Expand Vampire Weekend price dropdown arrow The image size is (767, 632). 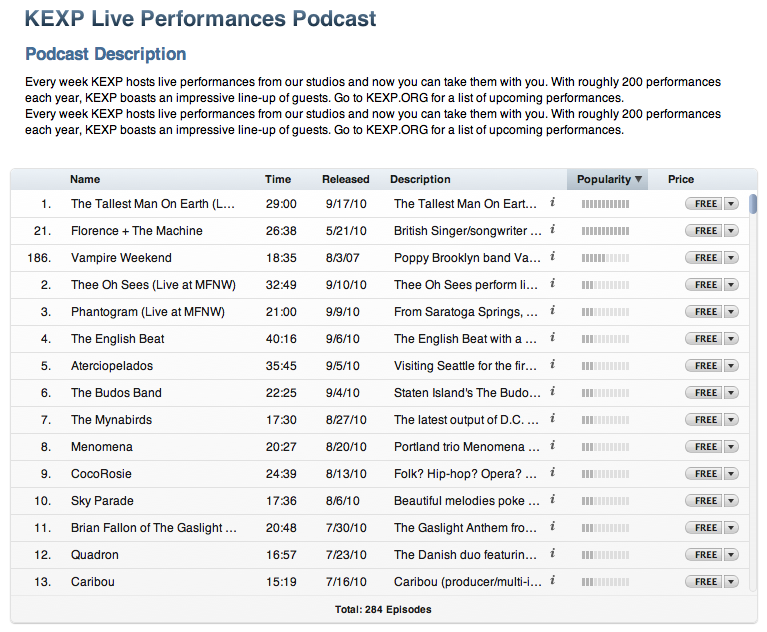731,258
